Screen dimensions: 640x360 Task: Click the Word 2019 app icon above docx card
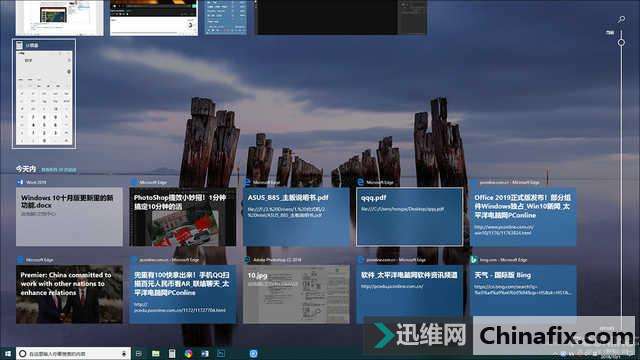(x=20, y=182)
